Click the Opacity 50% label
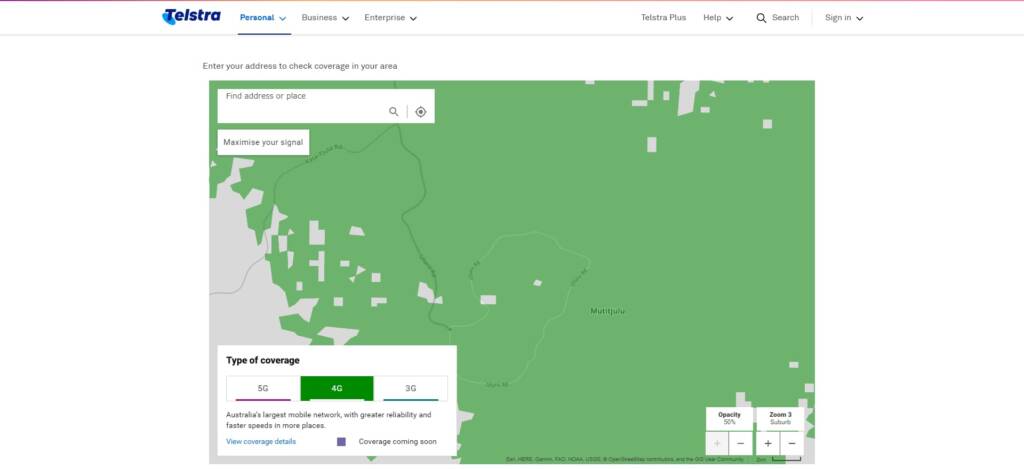Image resolution: width=1024 pixels, height=469 pixels. (729, 418)
